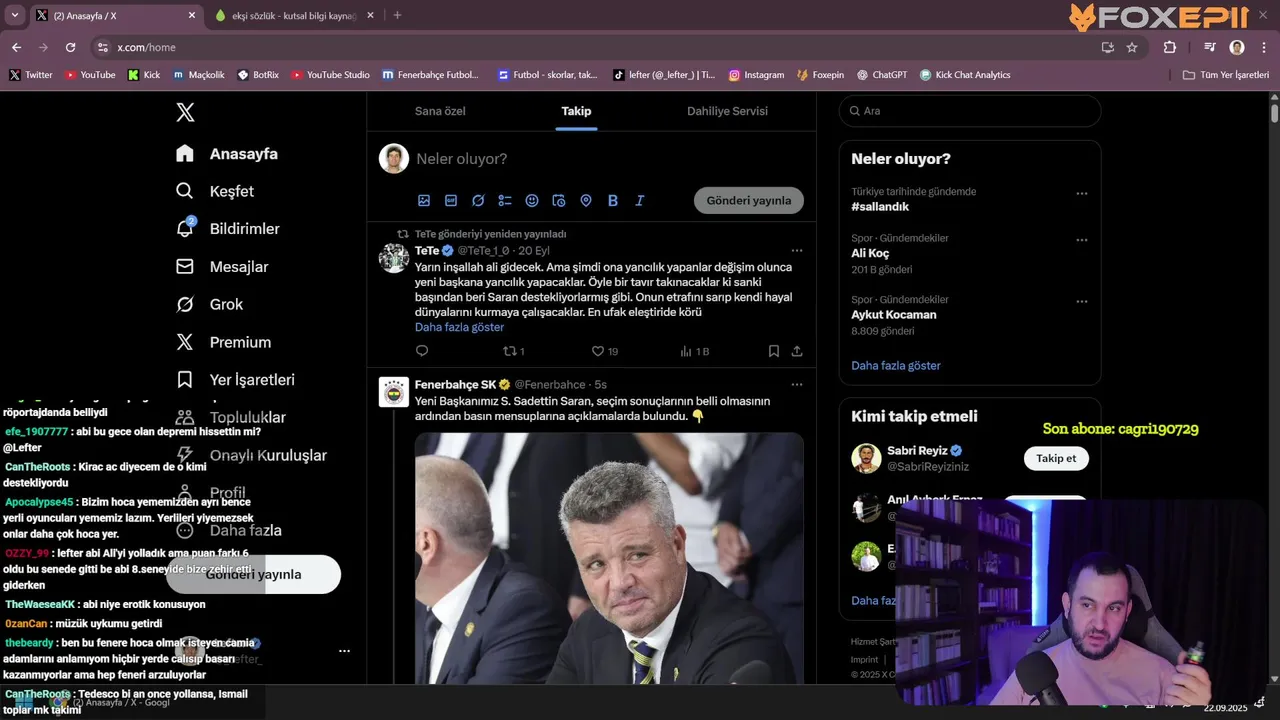Toggle italic formatting in composer

click(x=640, y=201)
